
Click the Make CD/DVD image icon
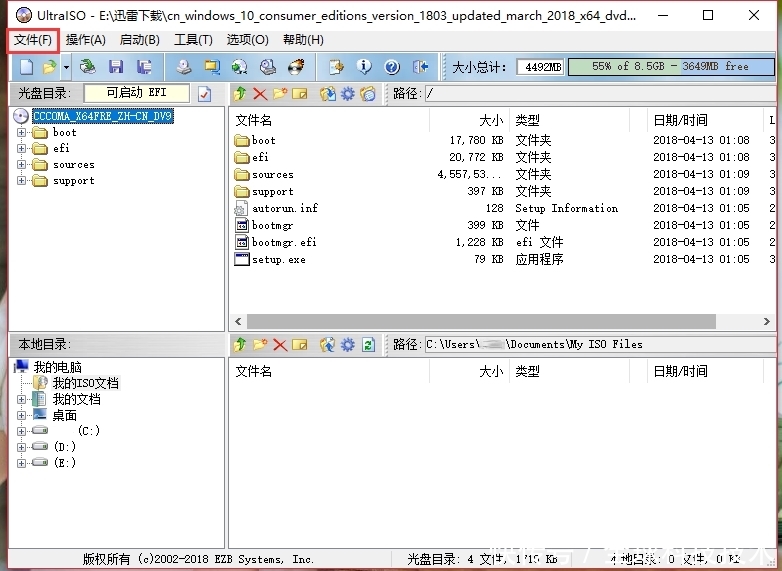click(x=184, y=66)
